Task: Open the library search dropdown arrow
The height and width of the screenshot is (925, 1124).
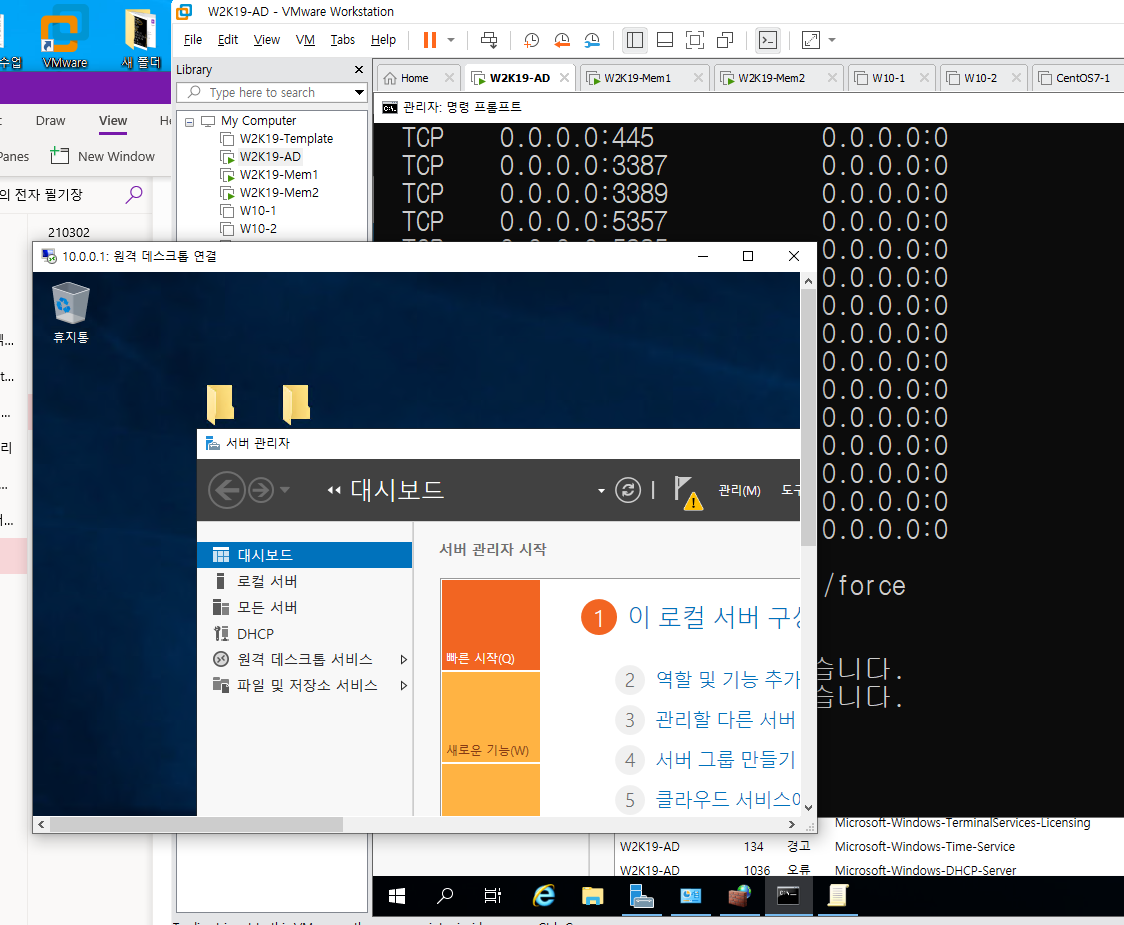Action: 360,92
